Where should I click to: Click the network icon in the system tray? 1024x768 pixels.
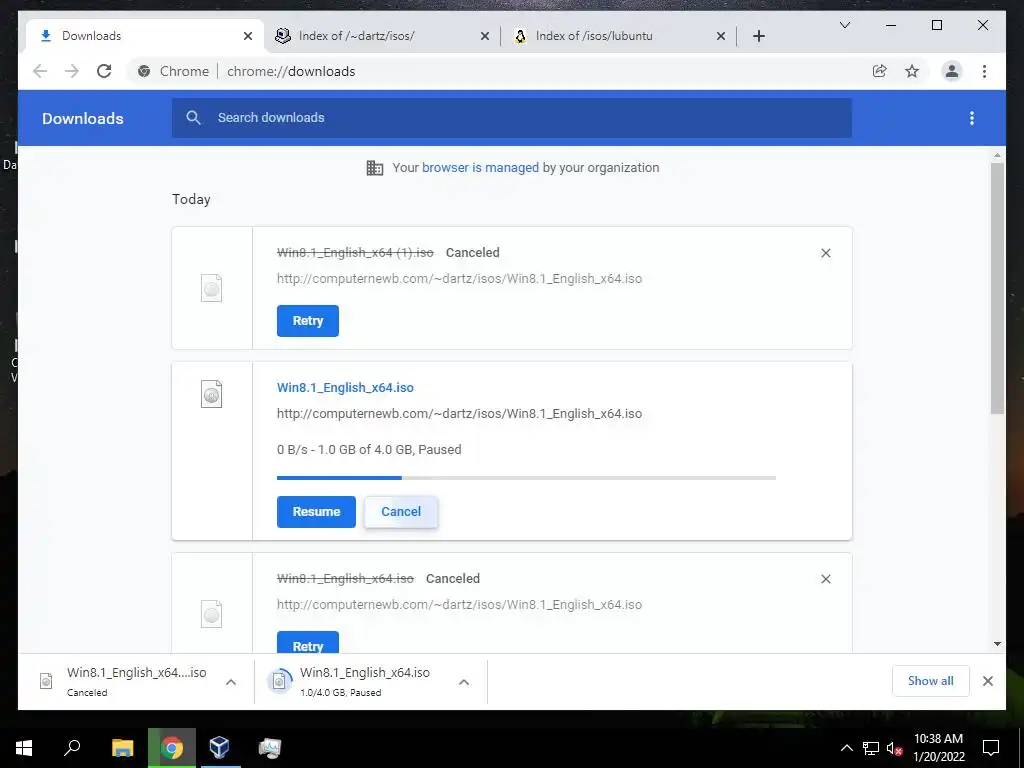pos(871,748)
